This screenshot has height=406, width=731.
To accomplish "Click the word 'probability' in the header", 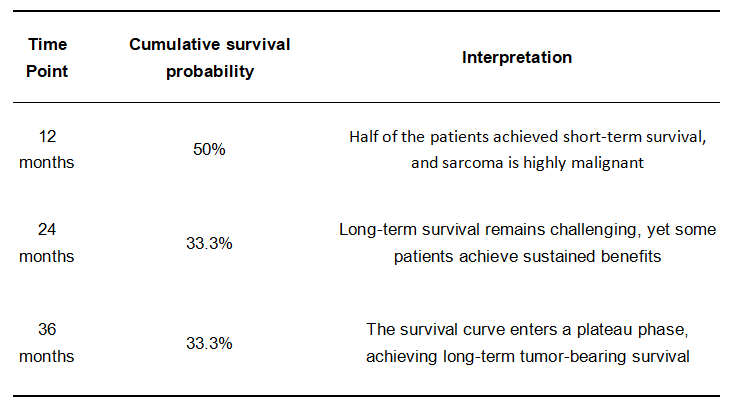I will coord(210,71).
